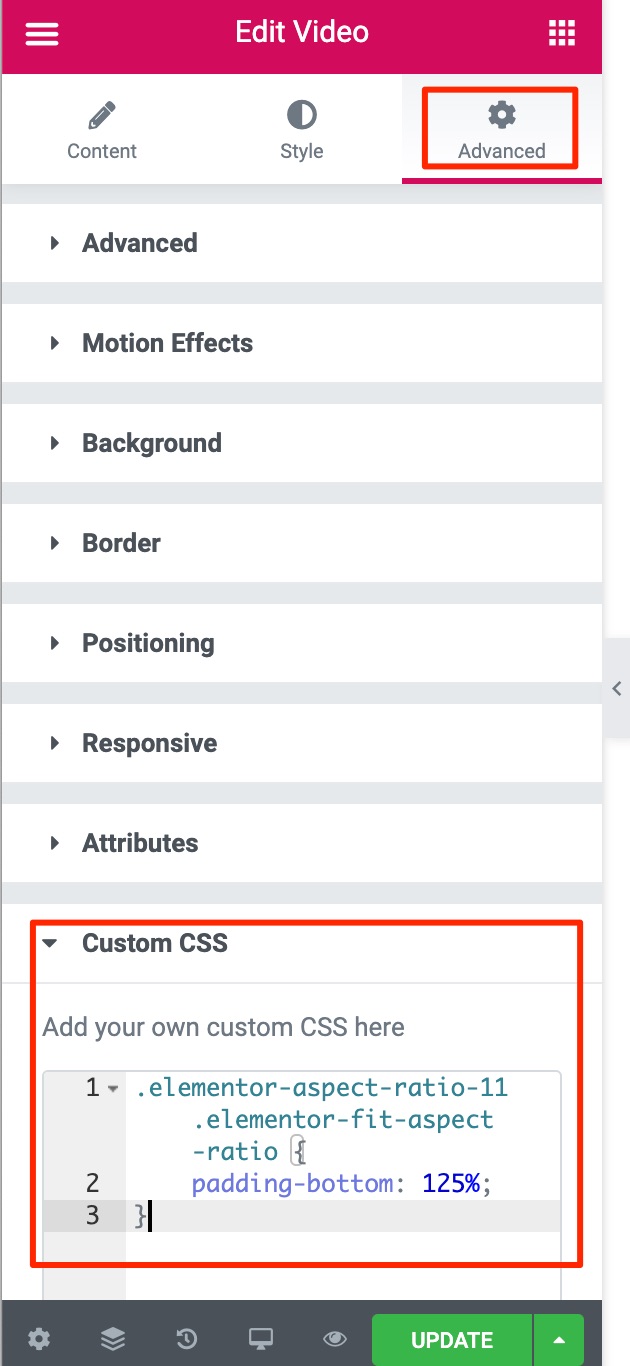Open the History icon
630x1366 pixels.
point(187,1339)
